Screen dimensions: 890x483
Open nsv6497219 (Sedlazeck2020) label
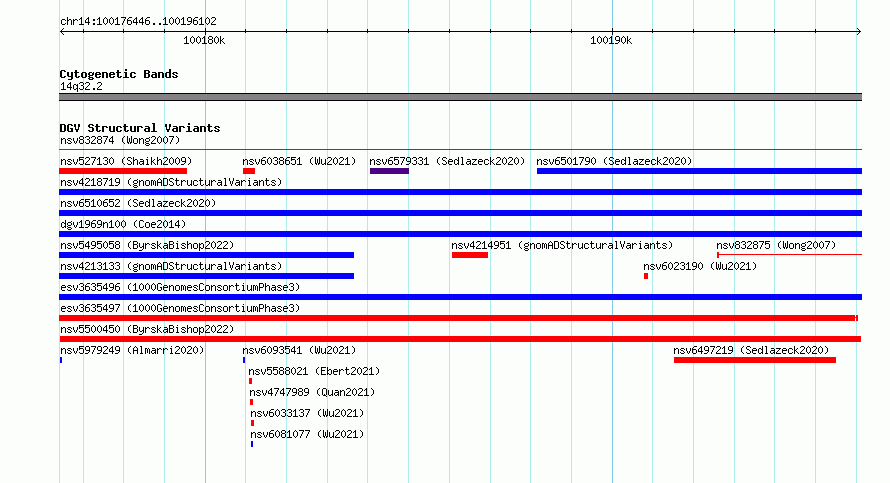coord(751,350)
